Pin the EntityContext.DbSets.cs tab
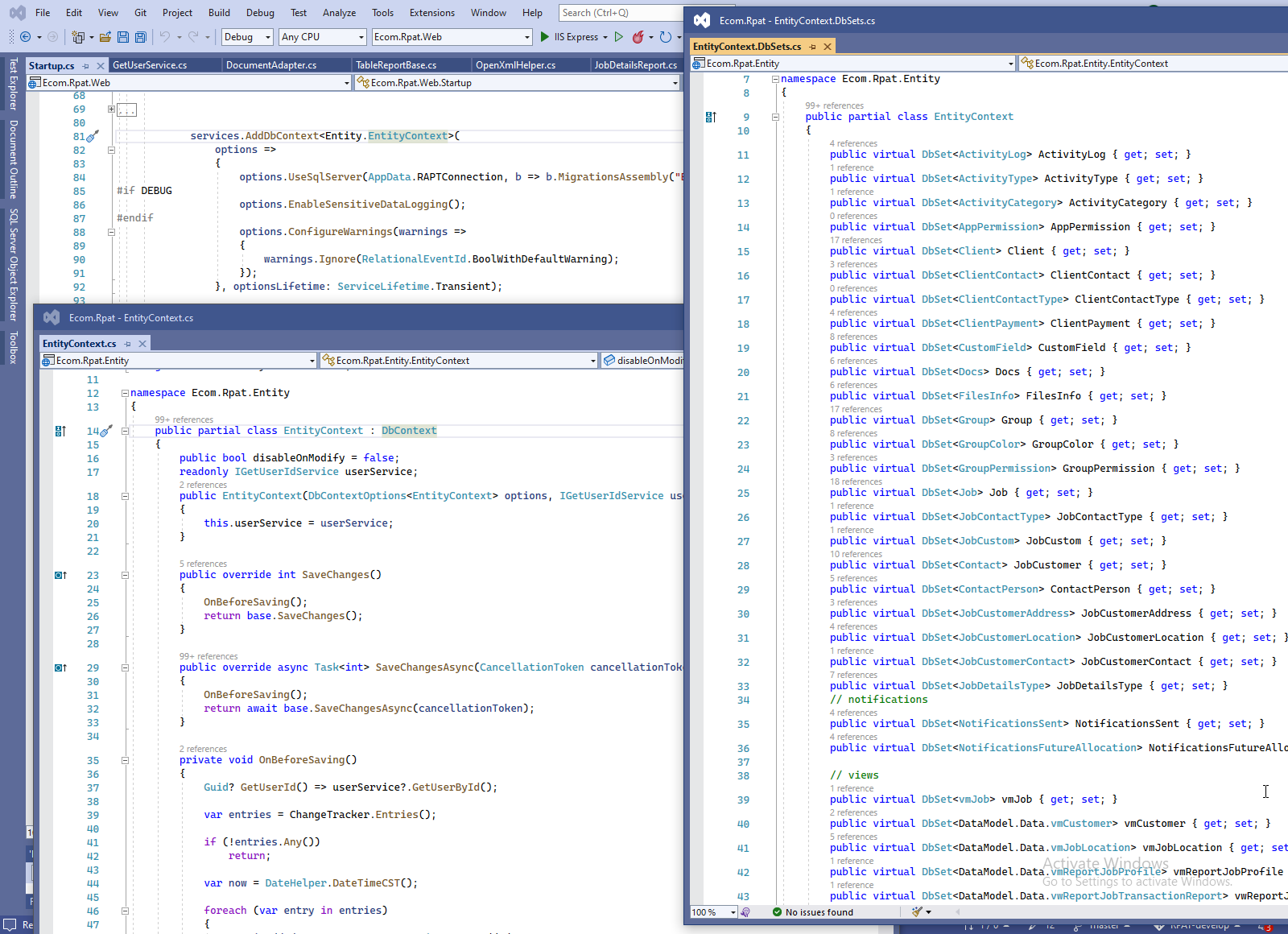The width and height of the screenshot is (1288, 934). click(x=813, y=47)
